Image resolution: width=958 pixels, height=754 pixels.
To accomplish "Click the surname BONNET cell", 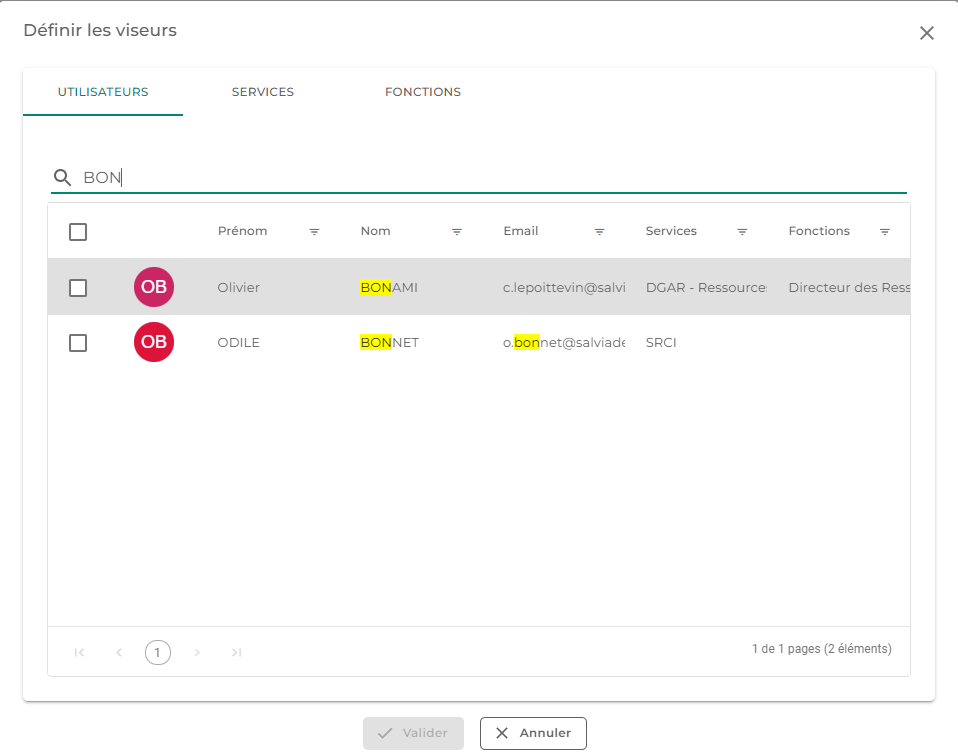I will click(389, 343).
